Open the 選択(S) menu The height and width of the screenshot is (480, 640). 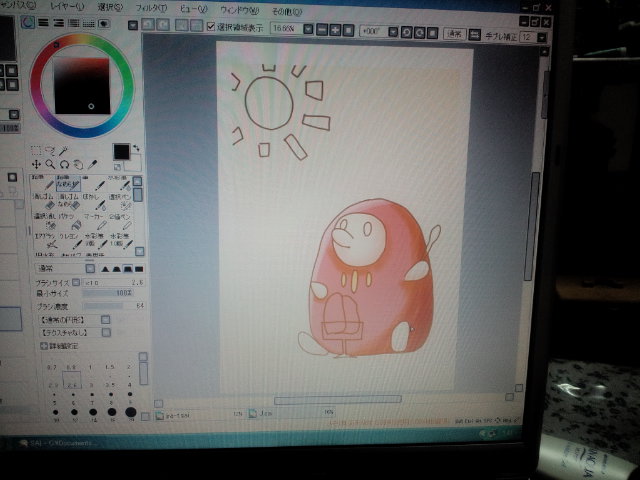110,7
